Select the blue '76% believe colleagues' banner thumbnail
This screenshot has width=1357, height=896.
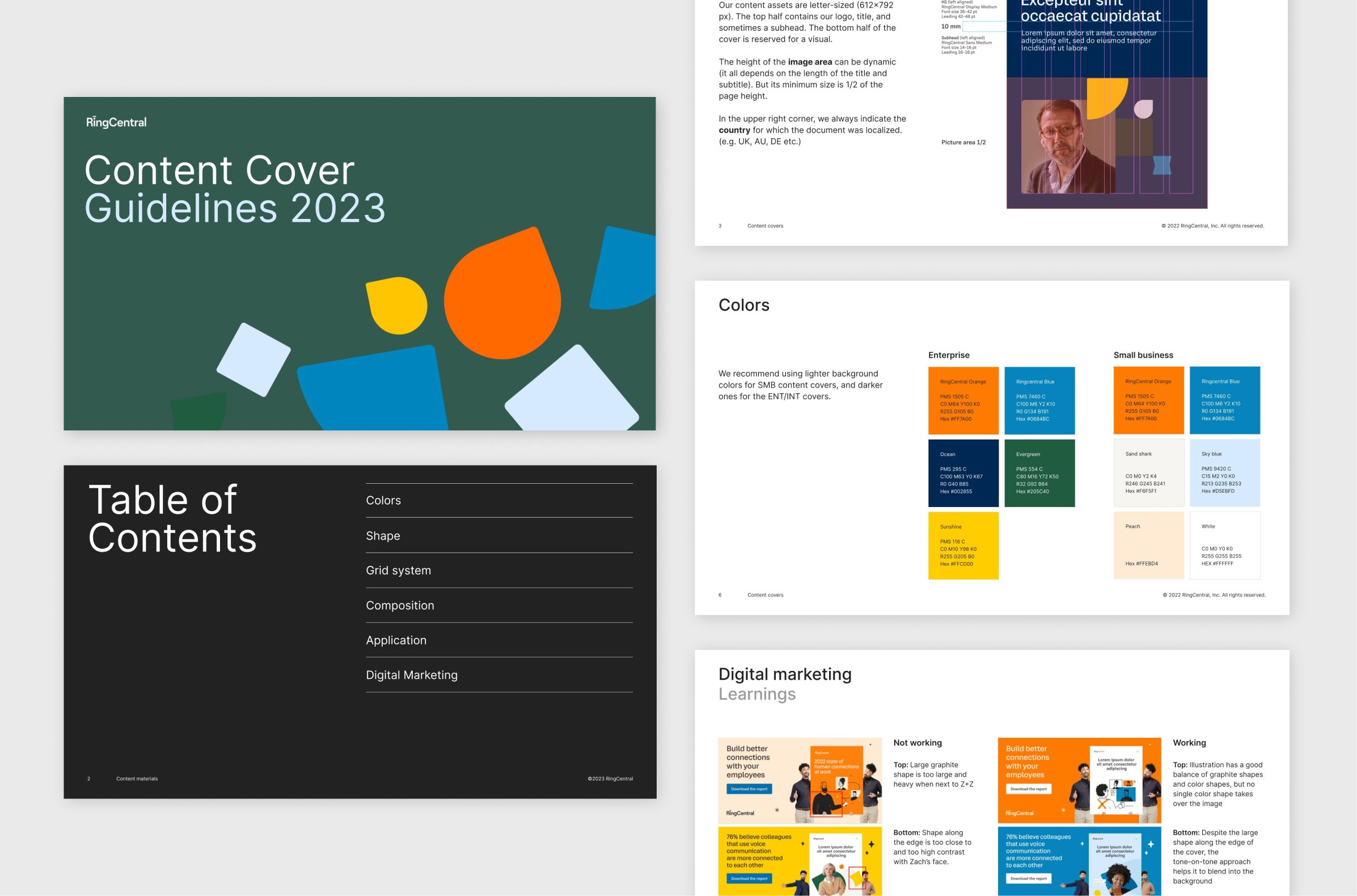point(1079,861)
